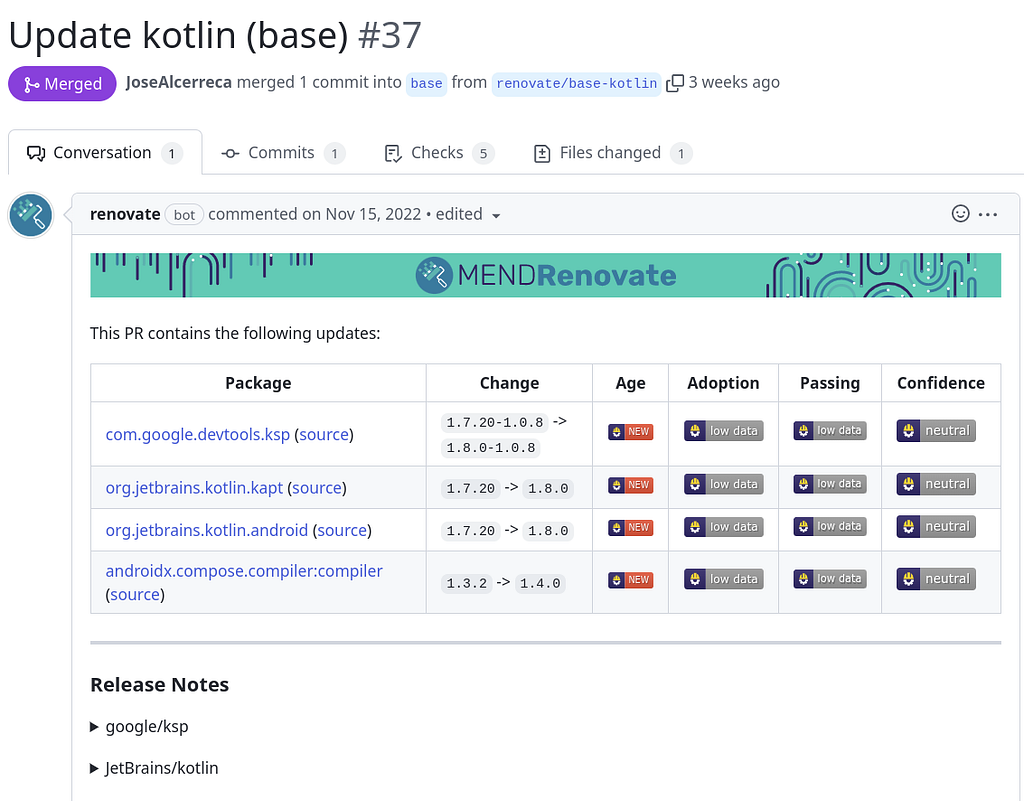Click the 'Release Notes' heading

pyautogui.click(x=159, y=684)
